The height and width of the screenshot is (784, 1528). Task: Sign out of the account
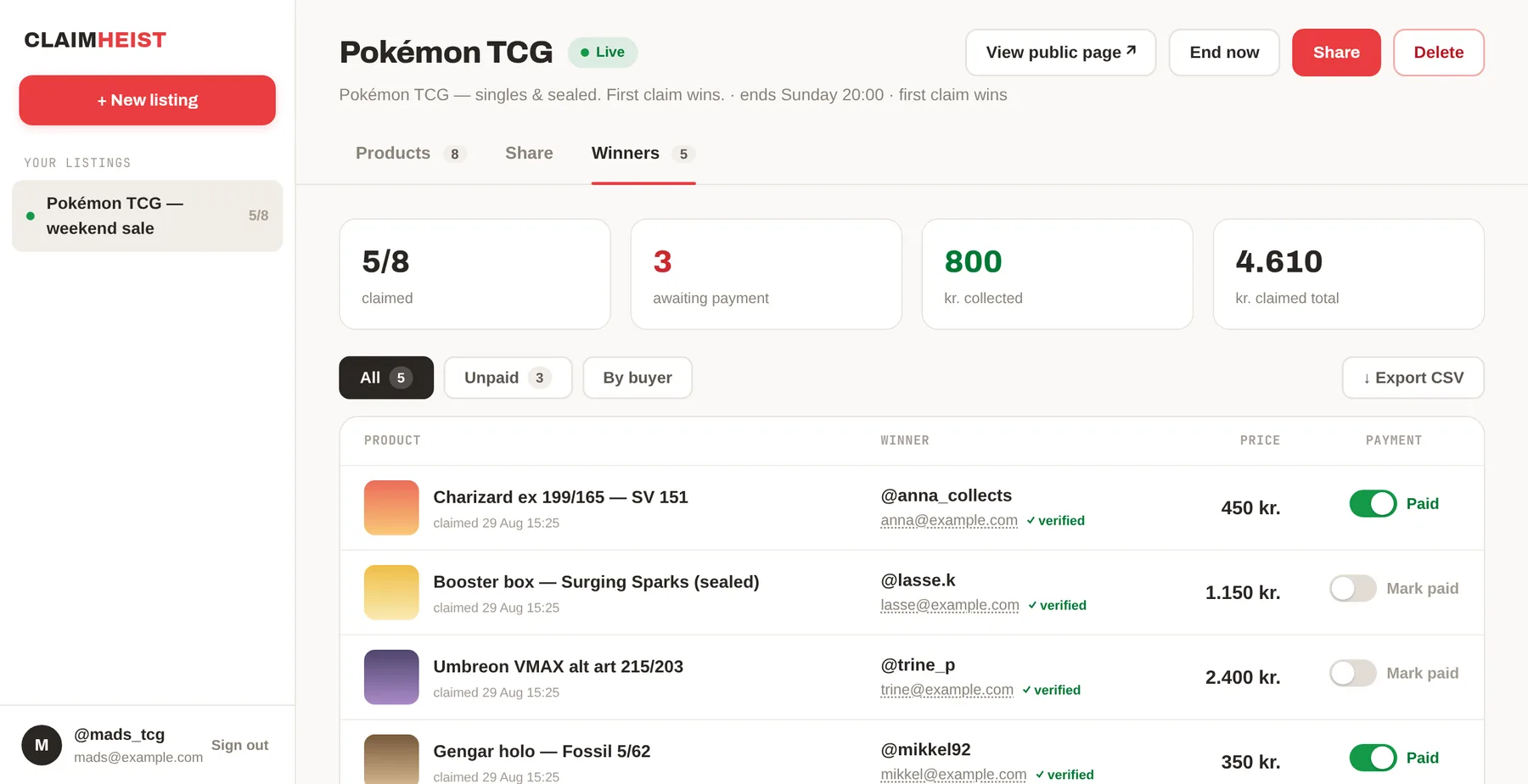(x=239, y=745)
